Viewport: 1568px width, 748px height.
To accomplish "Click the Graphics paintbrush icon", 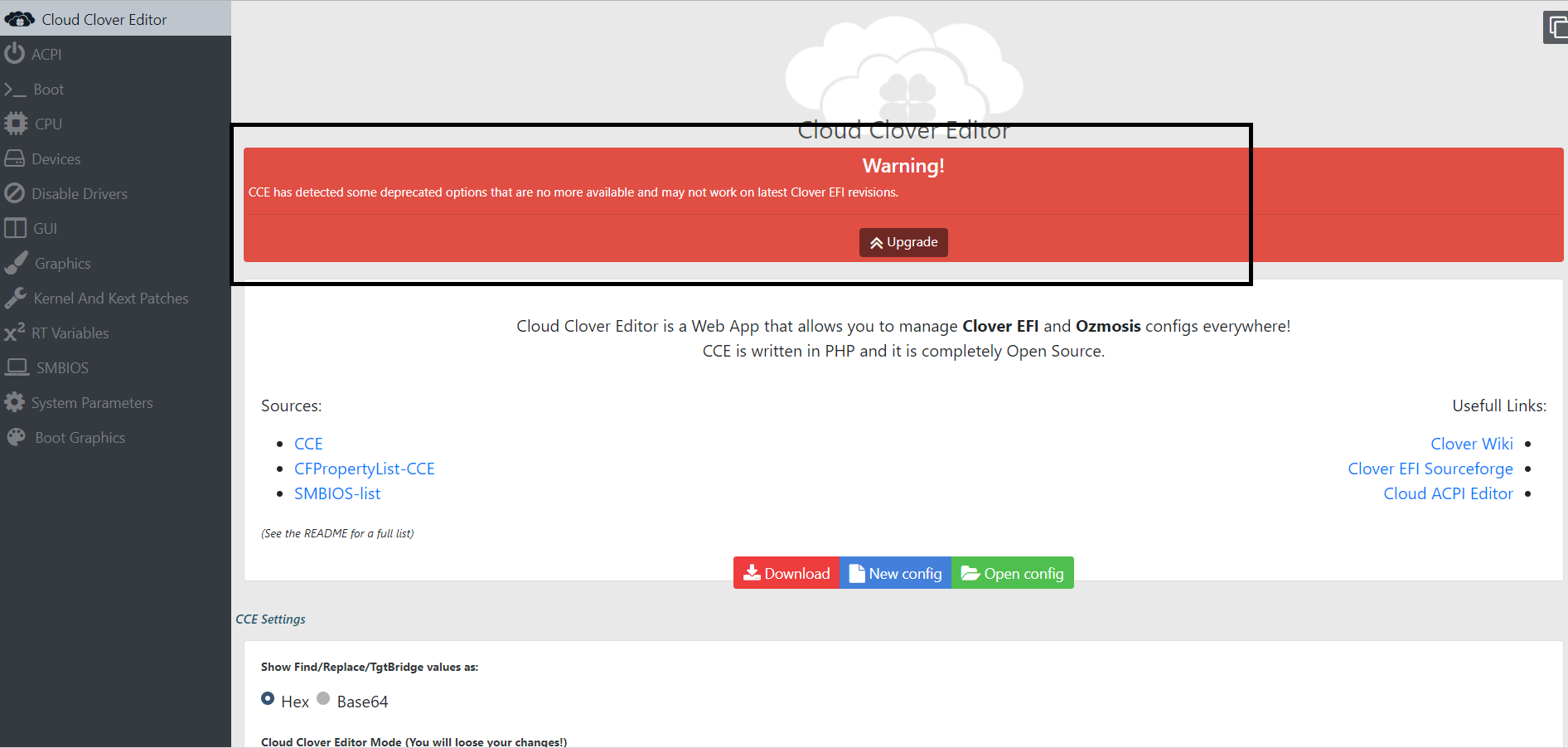I will pyautogui.click(x=16, y=263).
